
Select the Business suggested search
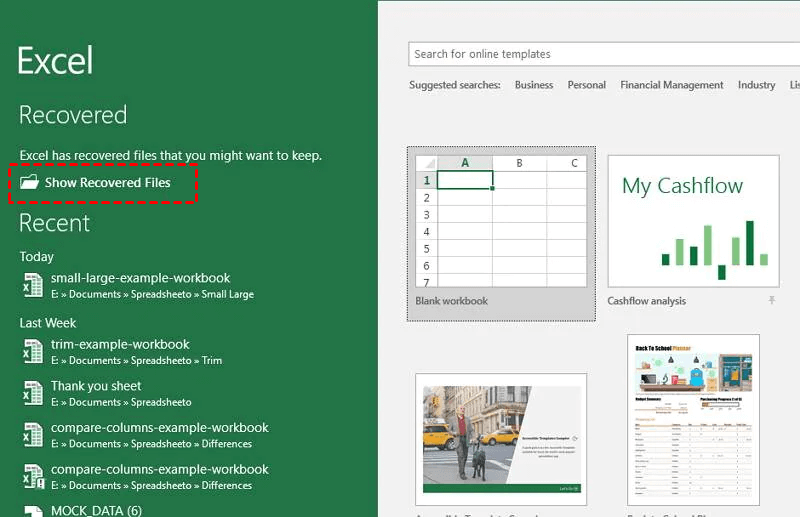click(534, 85)
